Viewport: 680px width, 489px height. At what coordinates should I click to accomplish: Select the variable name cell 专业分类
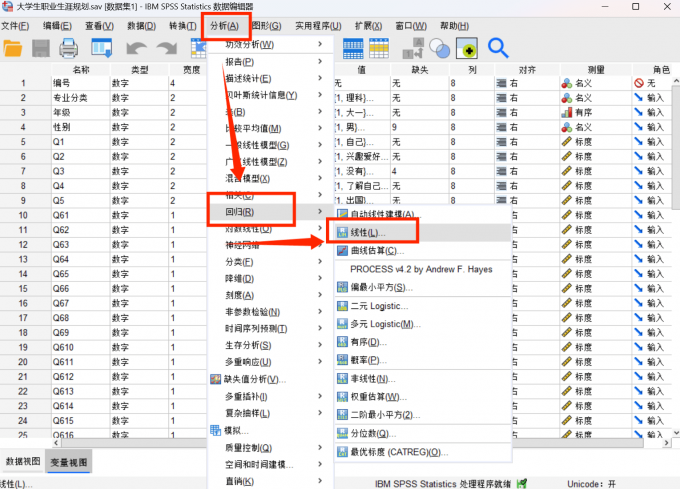(81, 98)
